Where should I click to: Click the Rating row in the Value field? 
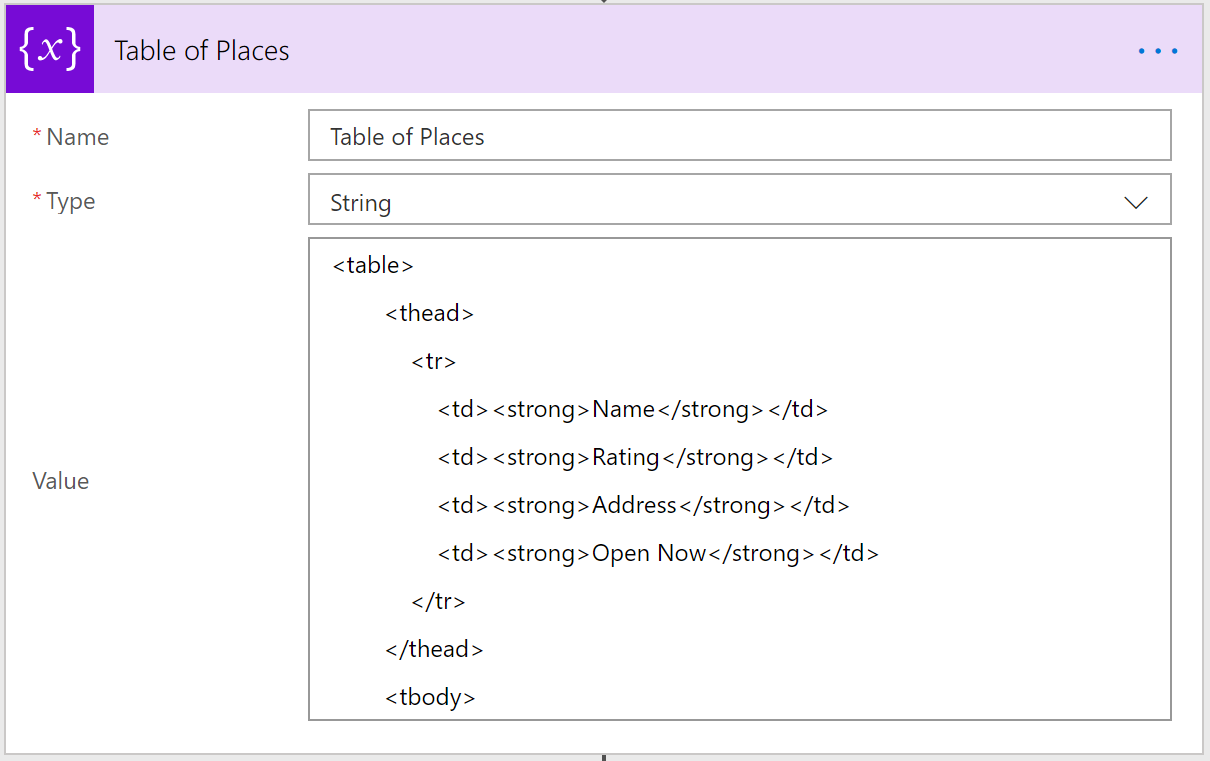point(635,457)
